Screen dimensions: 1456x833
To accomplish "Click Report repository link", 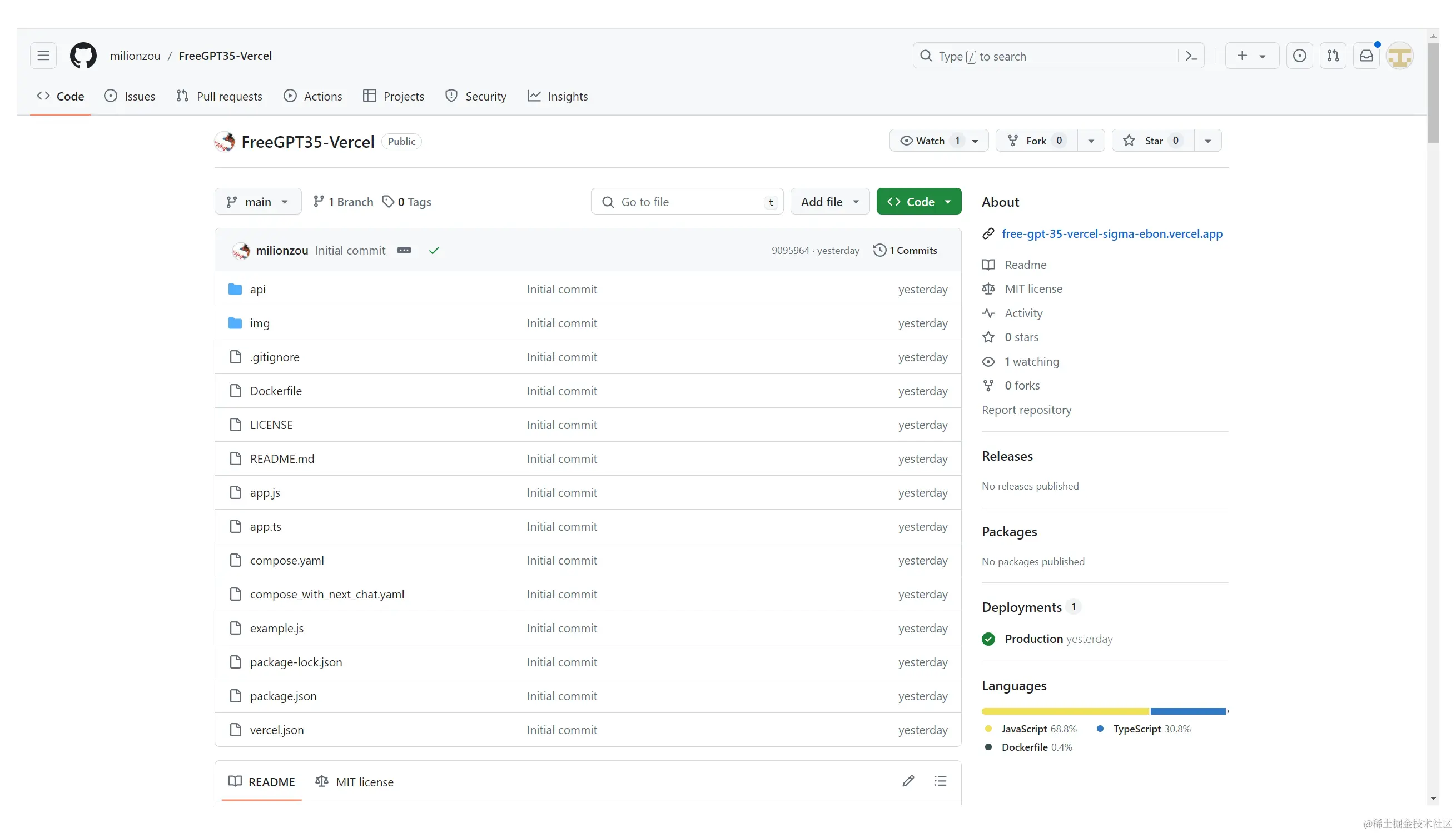I will coord(1026,410).
